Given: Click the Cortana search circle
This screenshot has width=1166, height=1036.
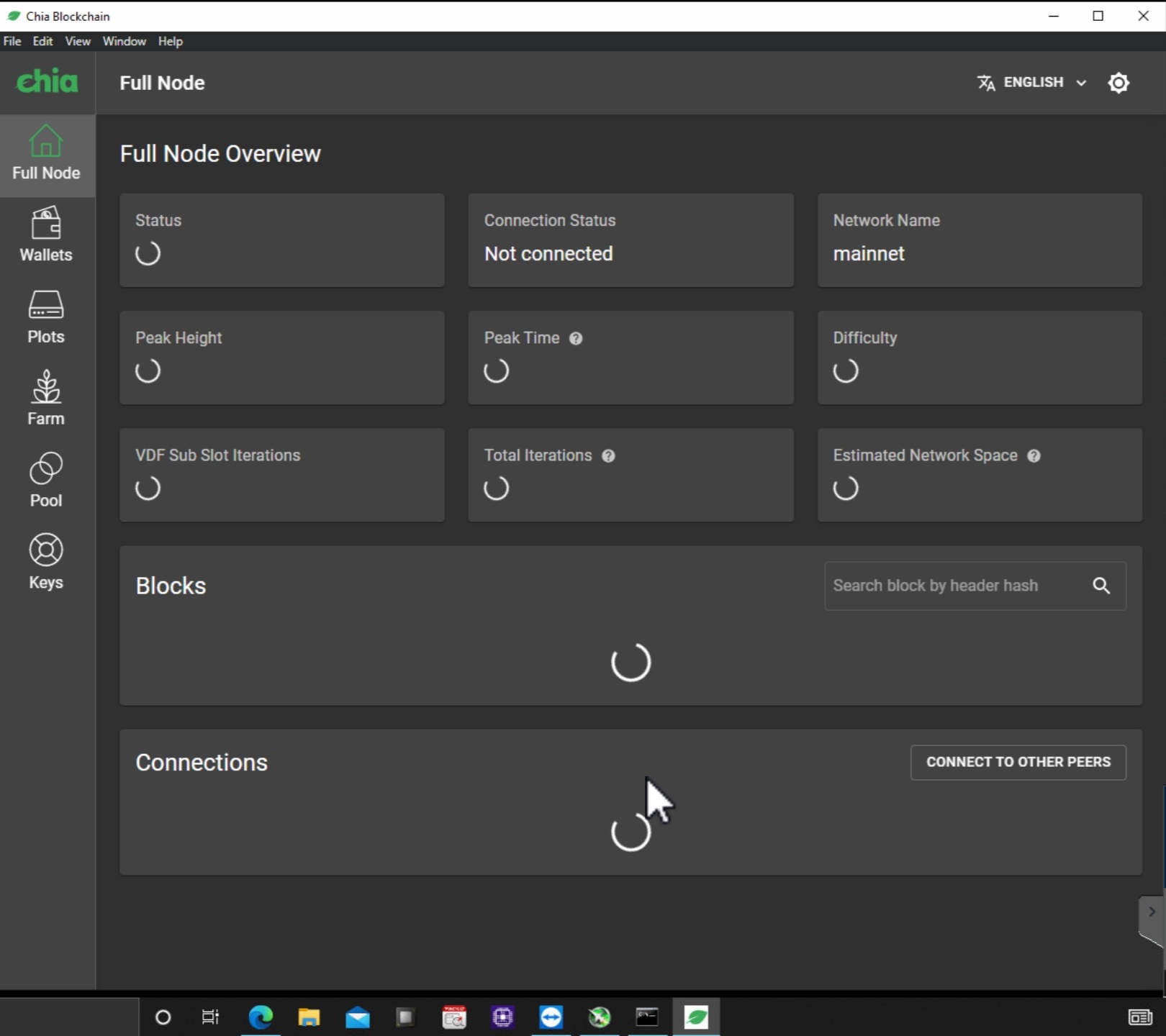Looking at the screenshot, I should pyautogui.click(x=163, y=1017).
